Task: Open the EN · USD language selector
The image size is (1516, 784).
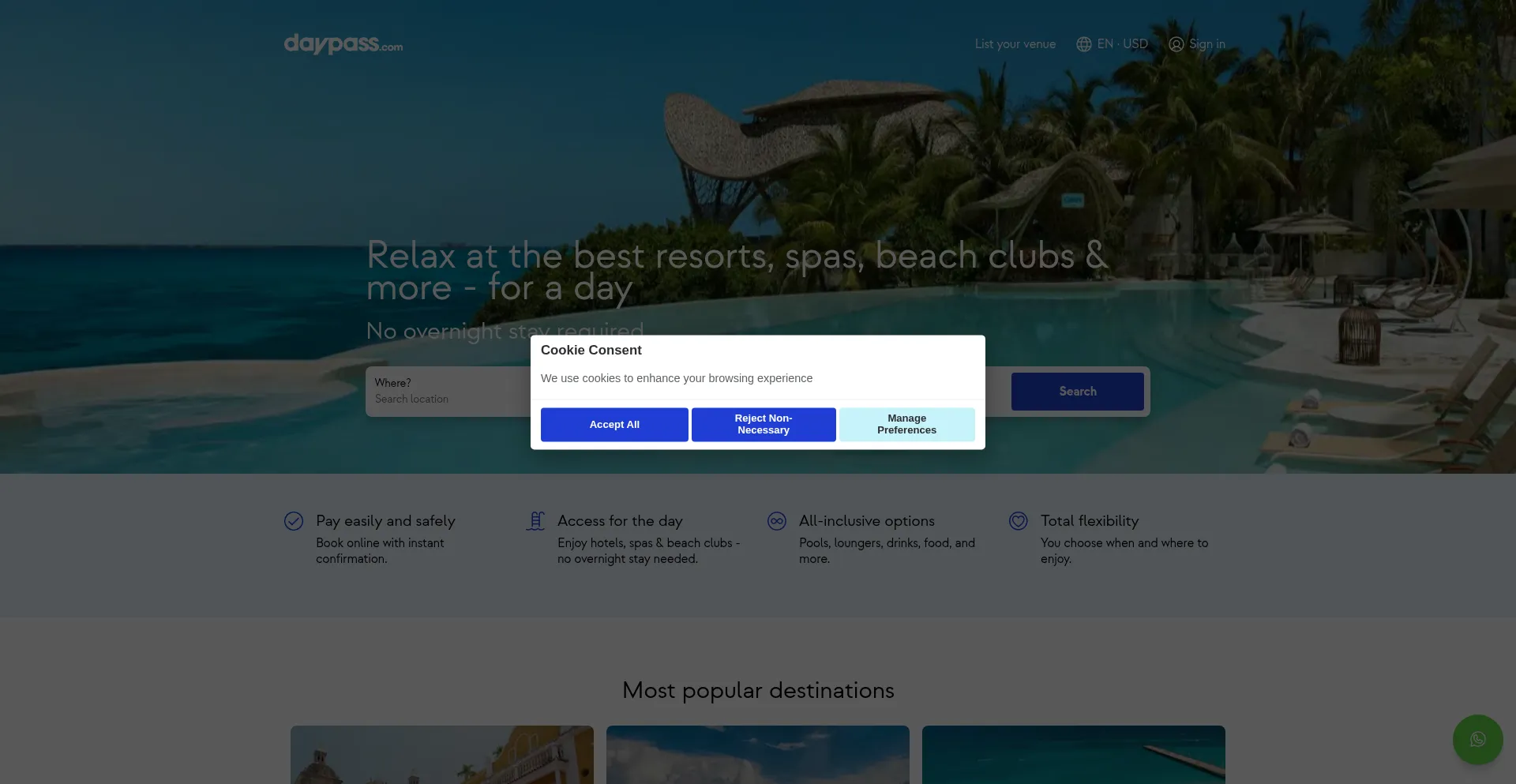Action: (x=1122, y=44)
